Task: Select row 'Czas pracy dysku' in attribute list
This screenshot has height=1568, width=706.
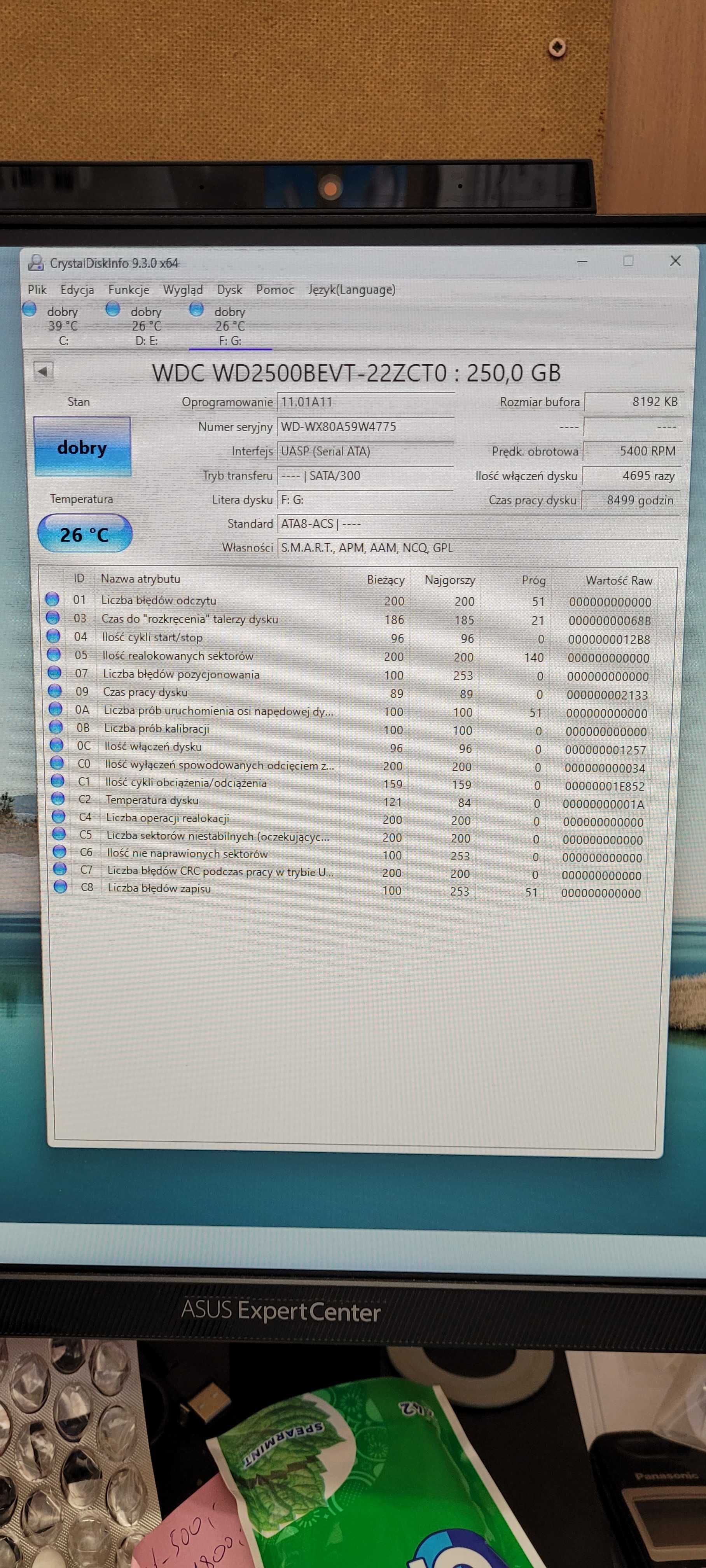Action: tap(348, 693)
